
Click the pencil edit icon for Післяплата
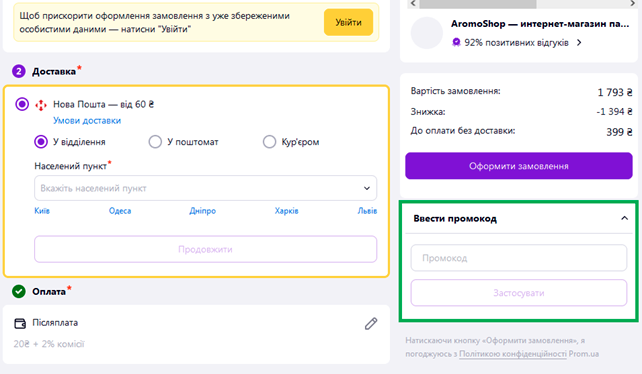click(x=371, y=324)
